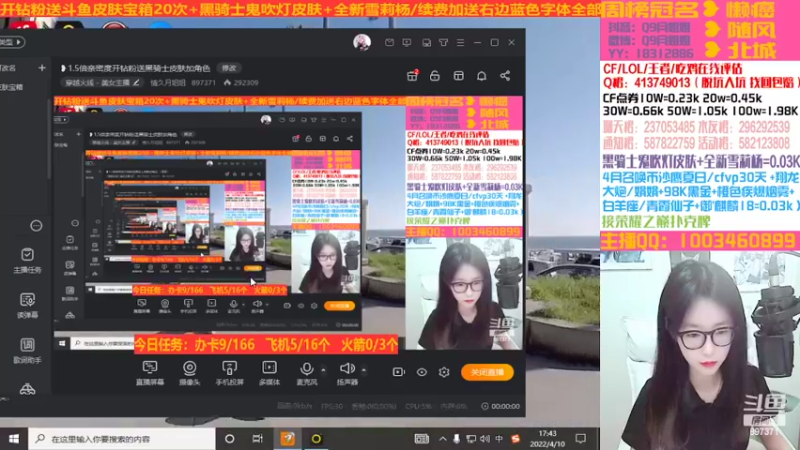
Task: Open the Windows action center
Action: [581, 439]
